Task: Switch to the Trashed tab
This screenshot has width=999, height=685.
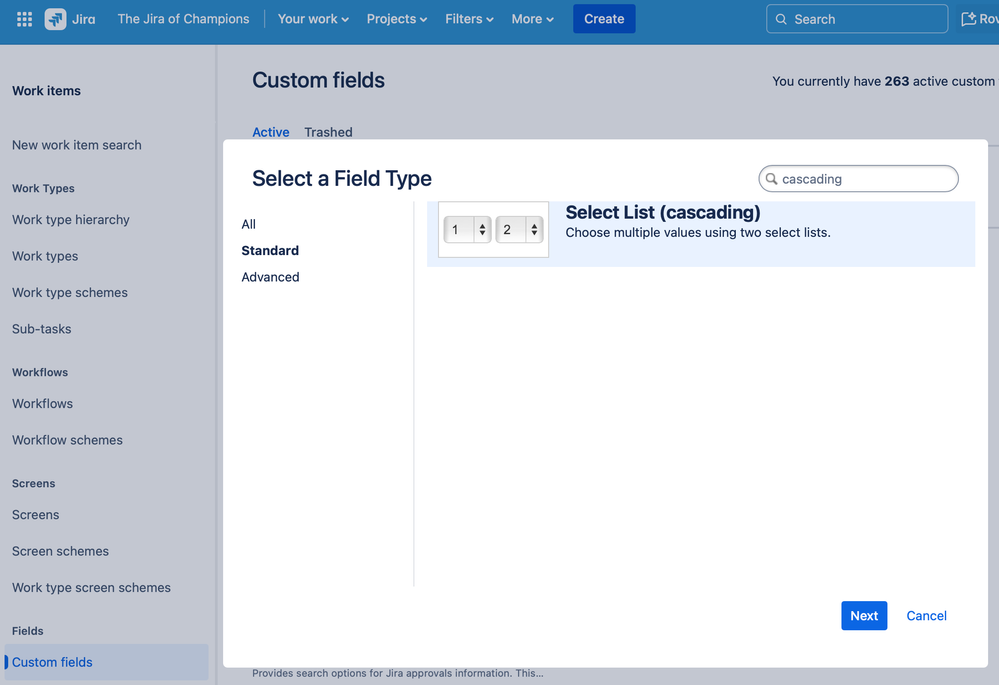Action: click(x=328, y=132)
